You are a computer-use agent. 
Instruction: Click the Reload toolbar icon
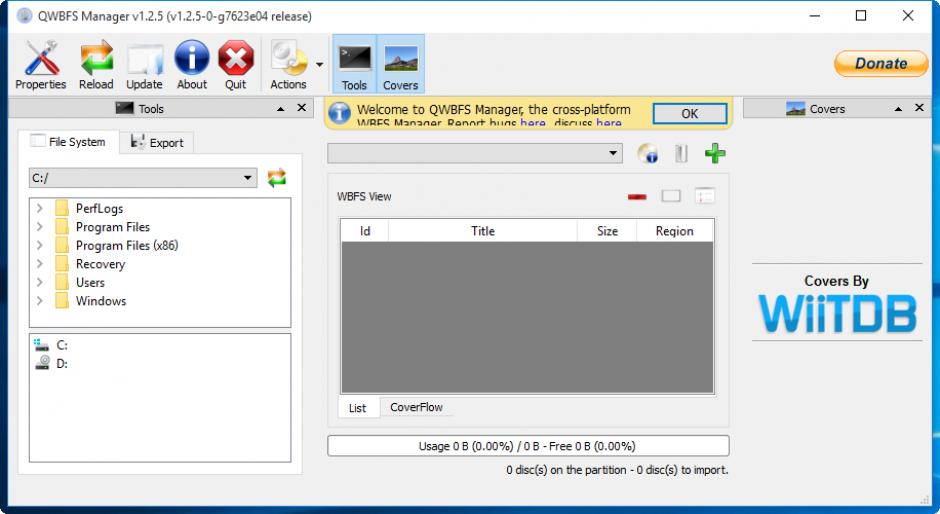pos(96,64)
